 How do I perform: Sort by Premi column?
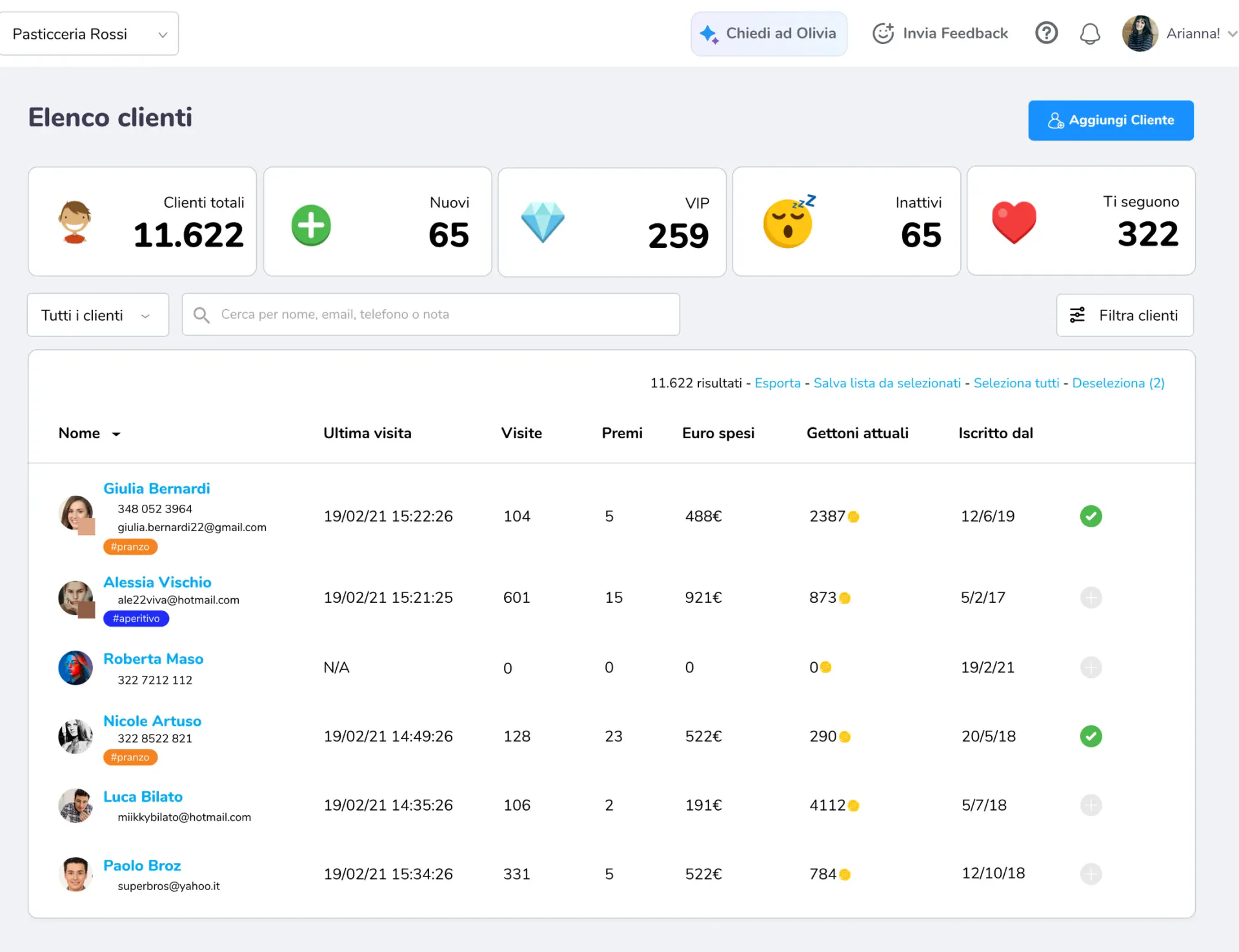pos(622,433)
